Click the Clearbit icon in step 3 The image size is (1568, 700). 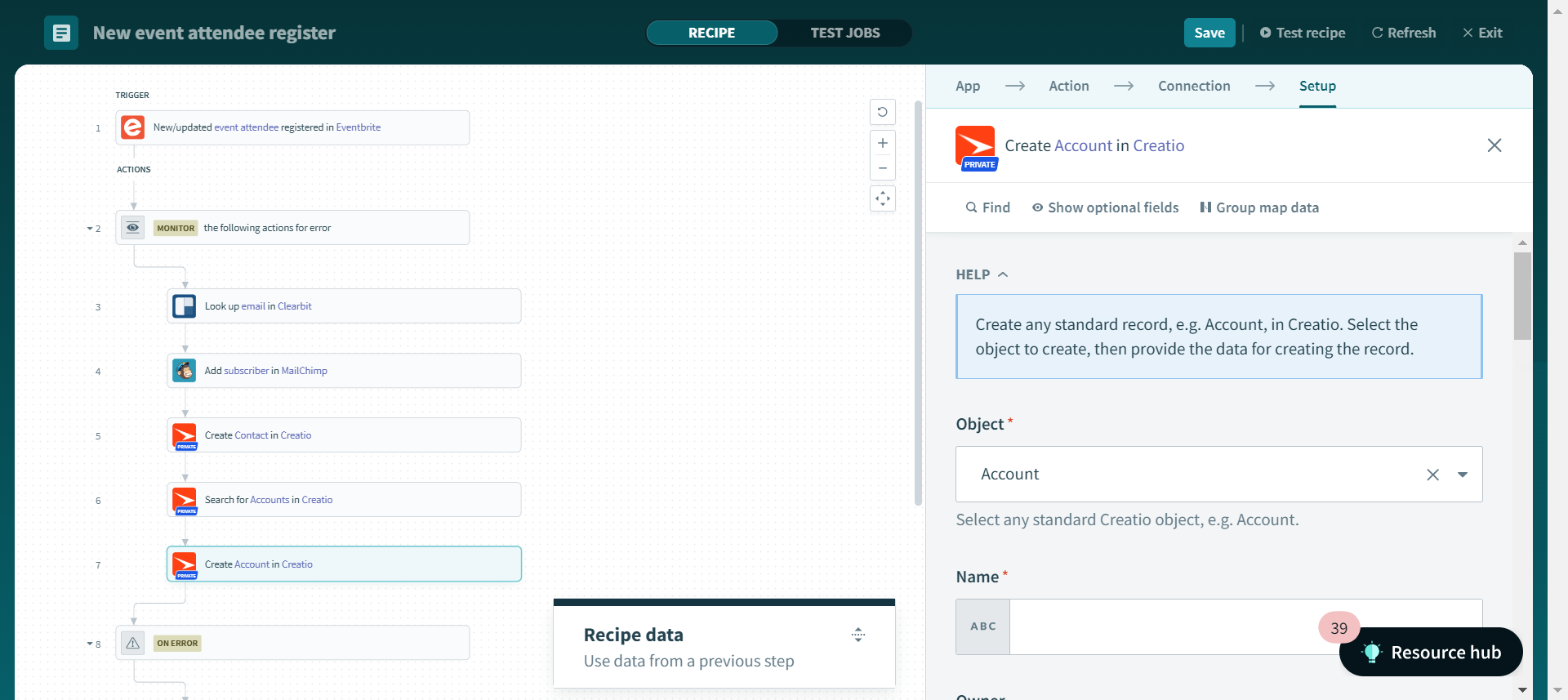coord(185,306)
